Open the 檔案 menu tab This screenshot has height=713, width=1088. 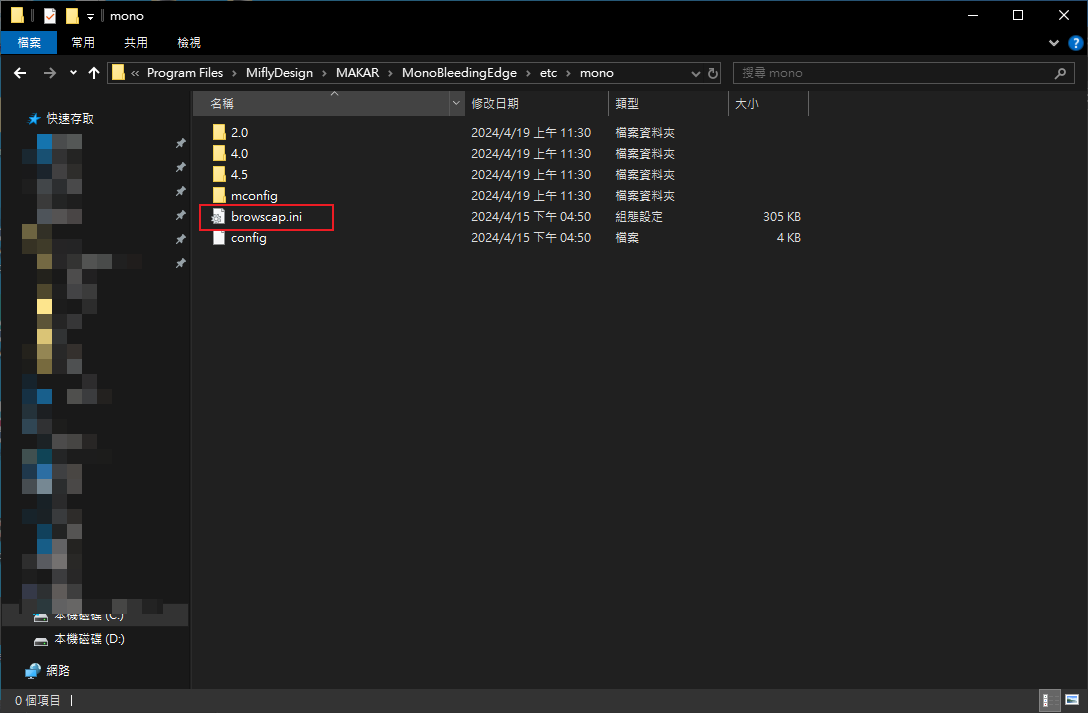coord(29,43)
